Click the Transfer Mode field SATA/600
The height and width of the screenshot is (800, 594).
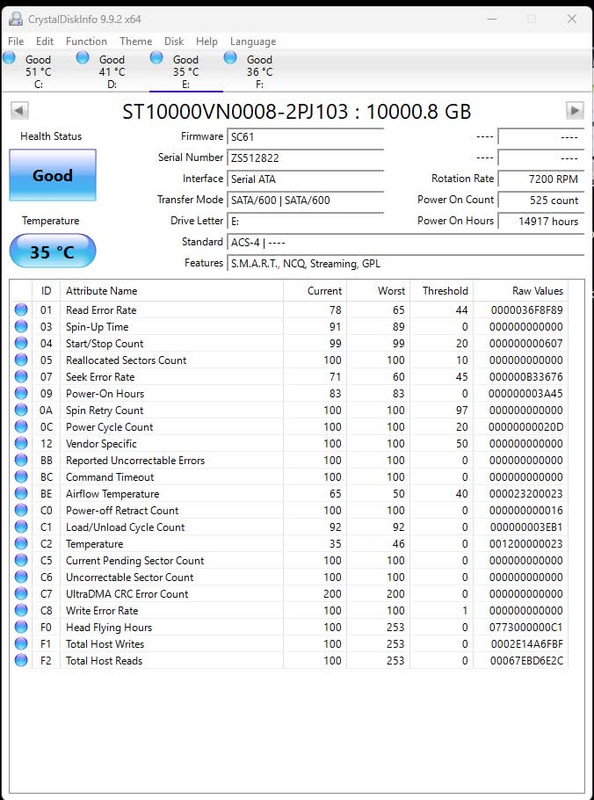305,201
